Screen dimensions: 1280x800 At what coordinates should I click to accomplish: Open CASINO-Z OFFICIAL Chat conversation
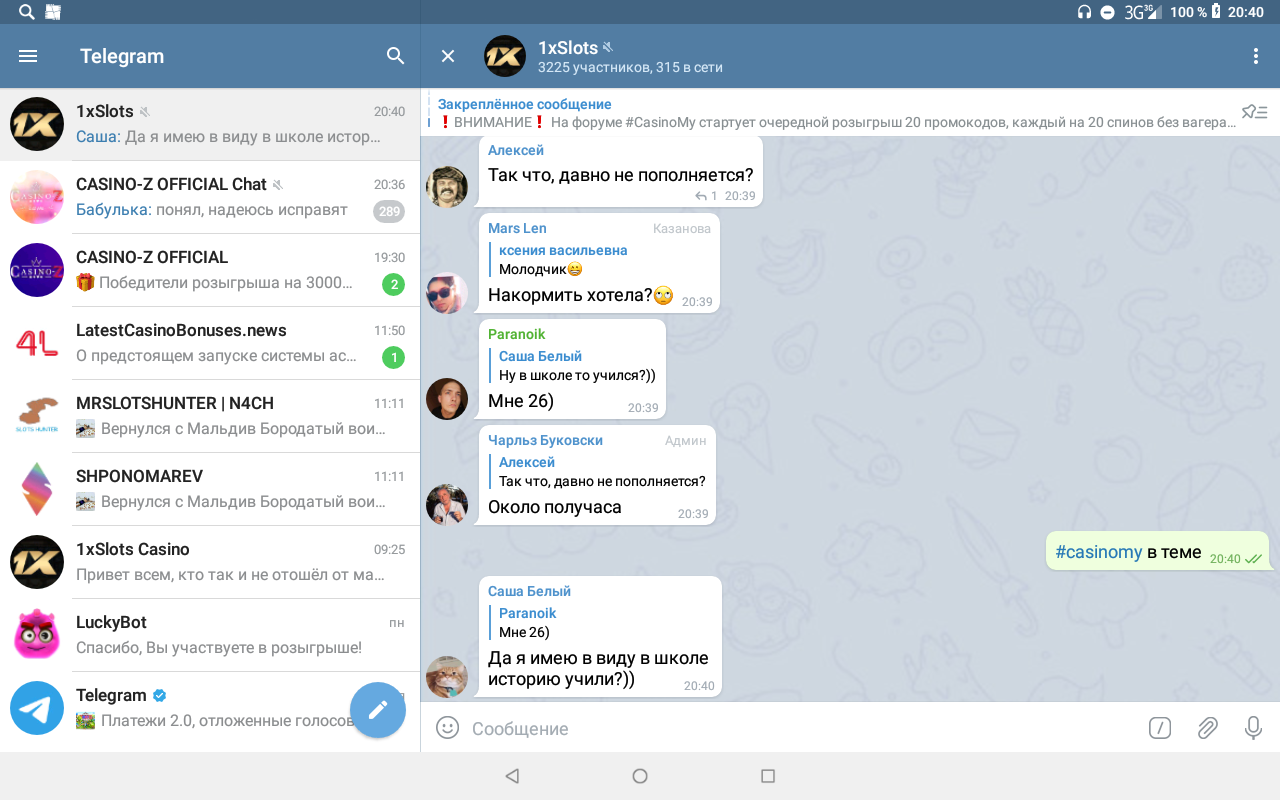click(x=210, y=197)
